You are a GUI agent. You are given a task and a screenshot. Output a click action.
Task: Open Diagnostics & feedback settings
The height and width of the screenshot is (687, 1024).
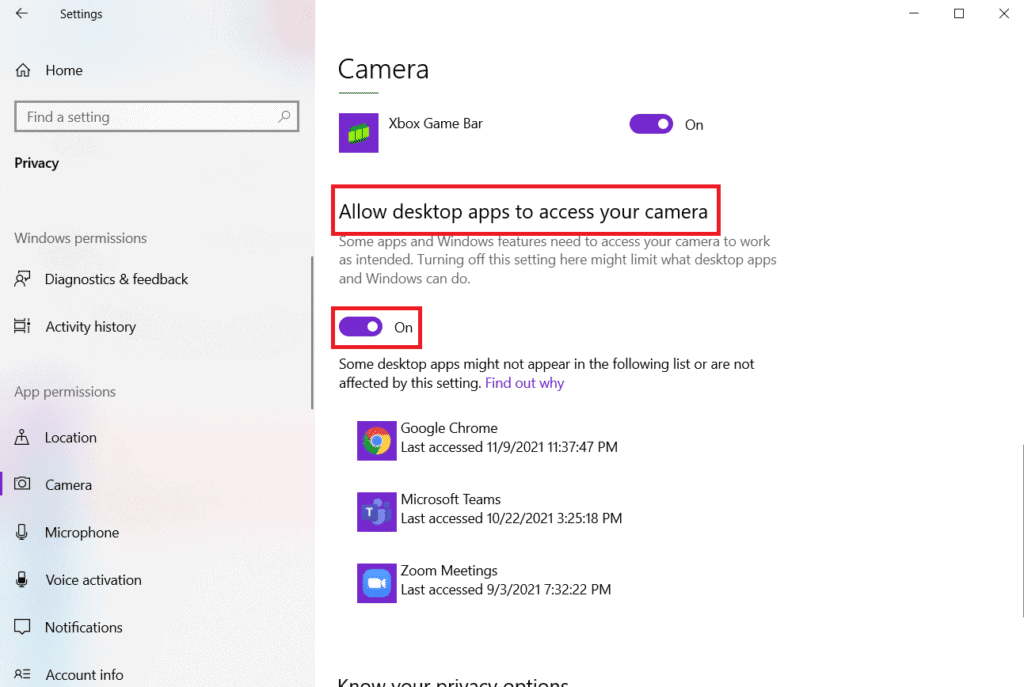tap(116, 280)
